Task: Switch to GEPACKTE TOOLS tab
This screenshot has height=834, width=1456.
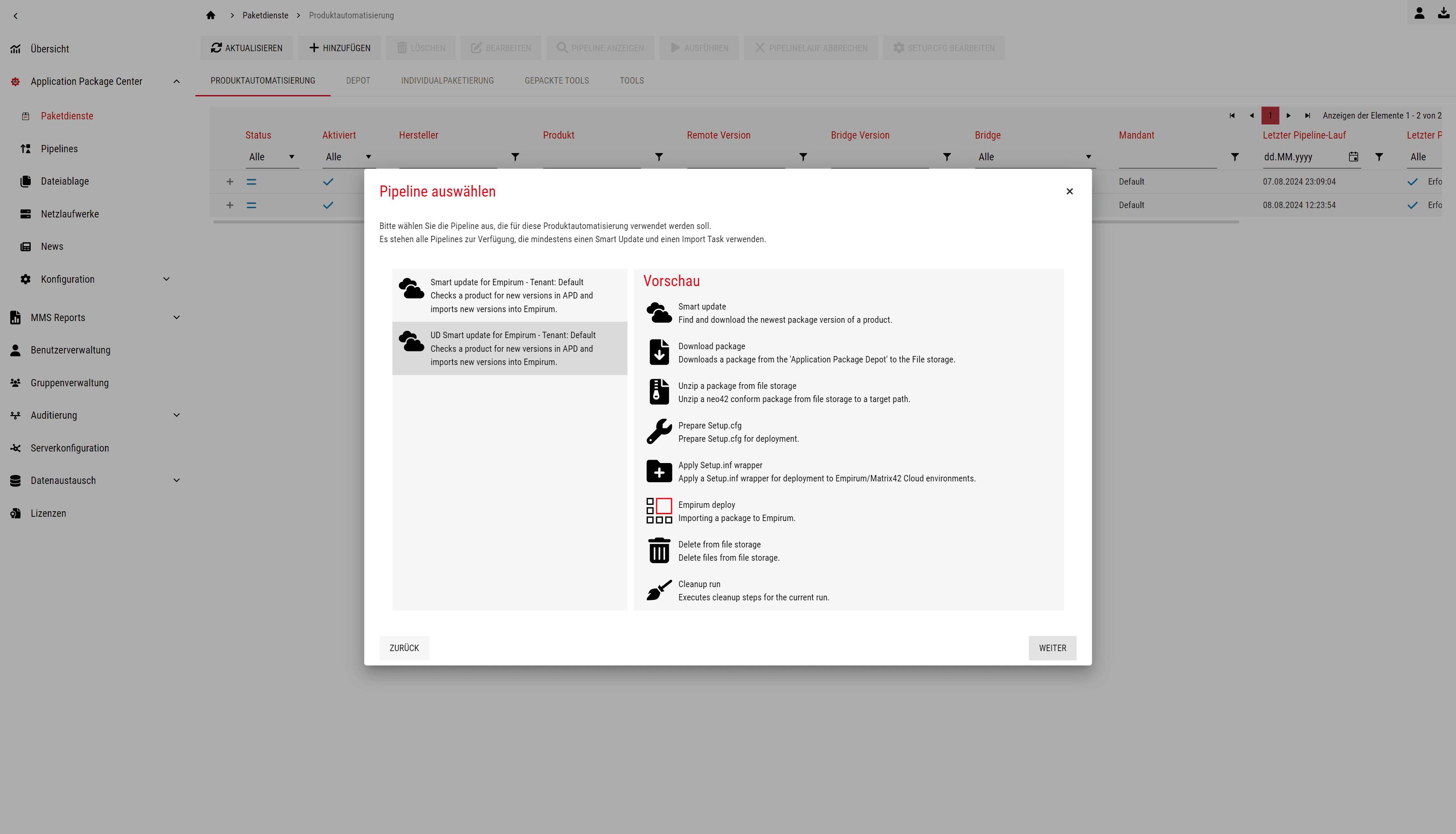Action: (x=556, y=81)
